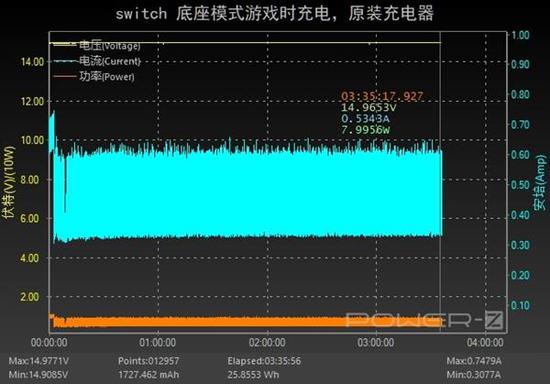Screen dimensions: 550x384
Task: Click the cursor timestamp 03:35:17.927
Action: tap(382, 96)
